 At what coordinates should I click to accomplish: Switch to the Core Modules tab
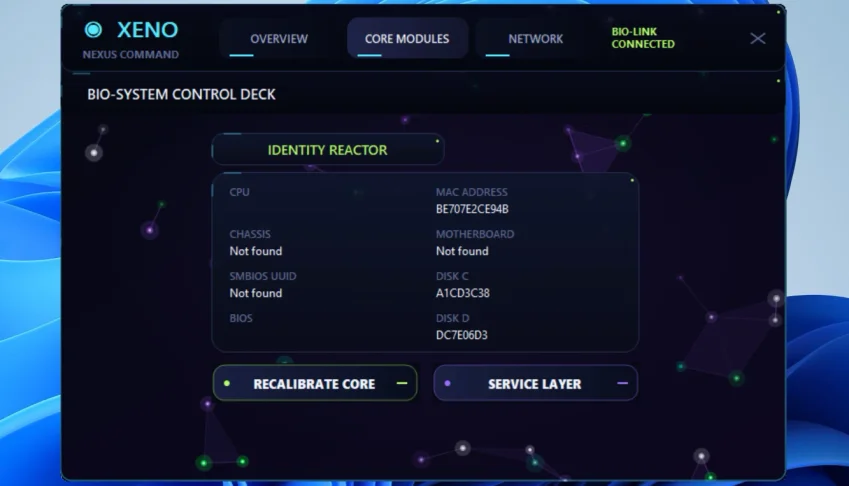pyautogui.click(x=407, y=39)
